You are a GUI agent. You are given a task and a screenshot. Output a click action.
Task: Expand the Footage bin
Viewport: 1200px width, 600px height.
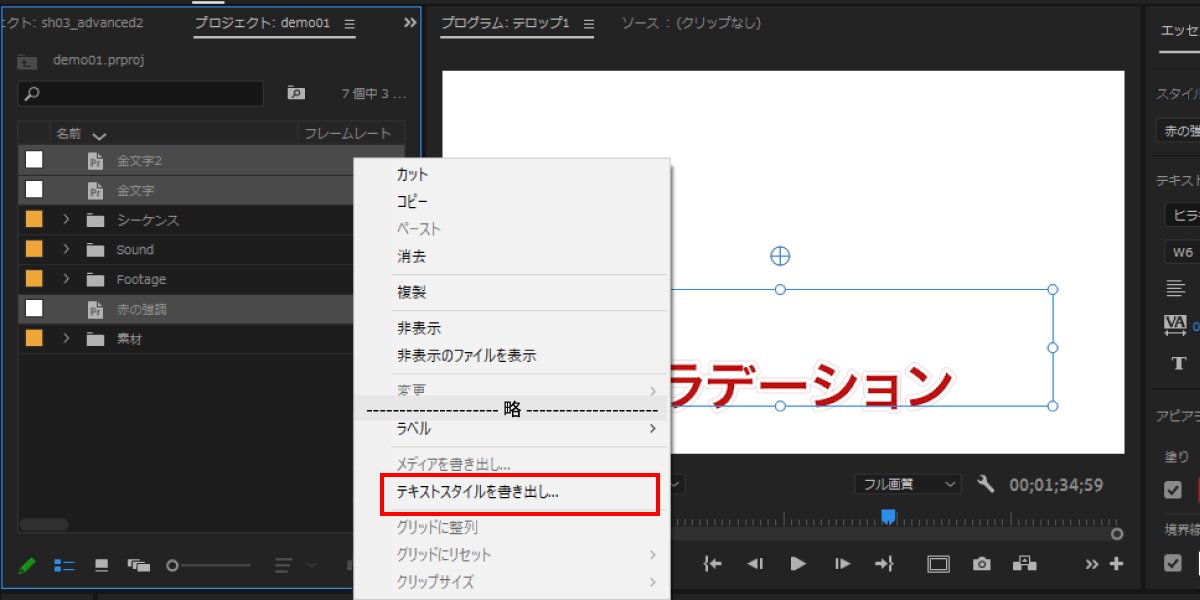(66, 279)
